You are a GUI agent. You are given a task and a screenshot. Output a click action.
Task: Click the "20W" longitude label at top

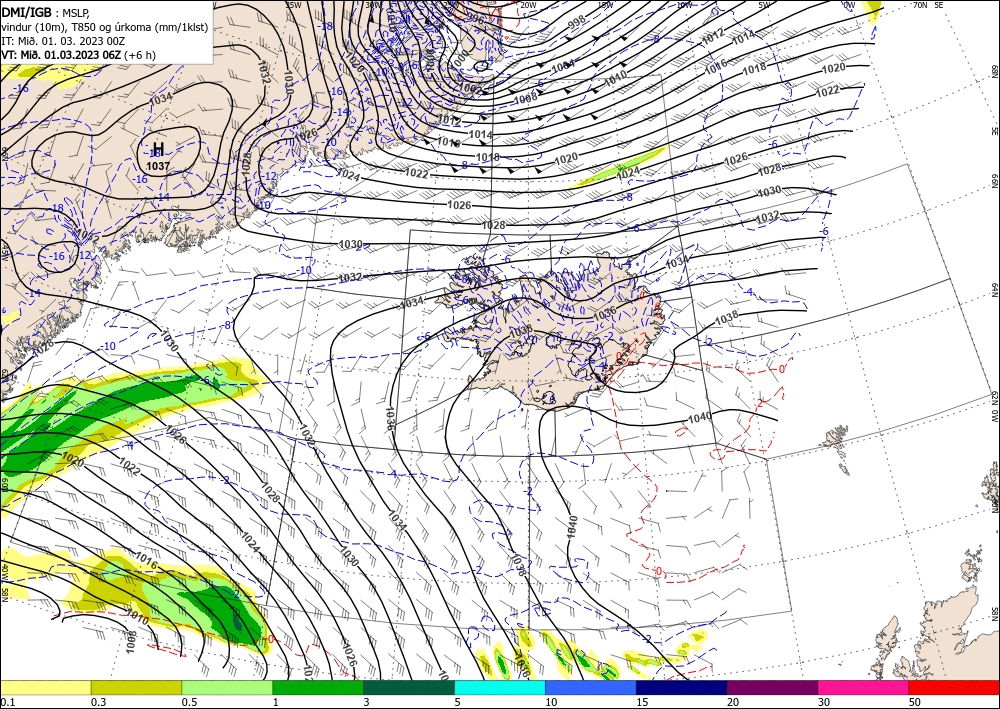pos(528,5)
